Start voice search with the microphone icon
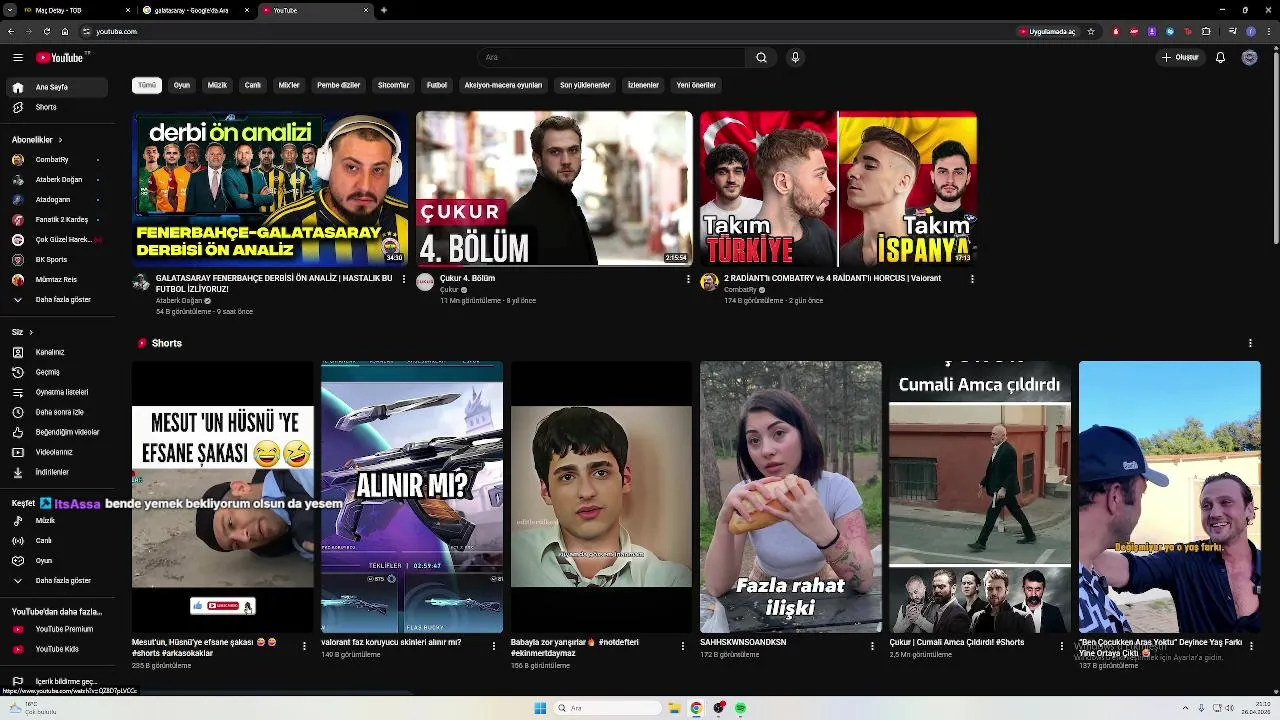Screen dimensions: 1280x720 (x=795, y=57)
